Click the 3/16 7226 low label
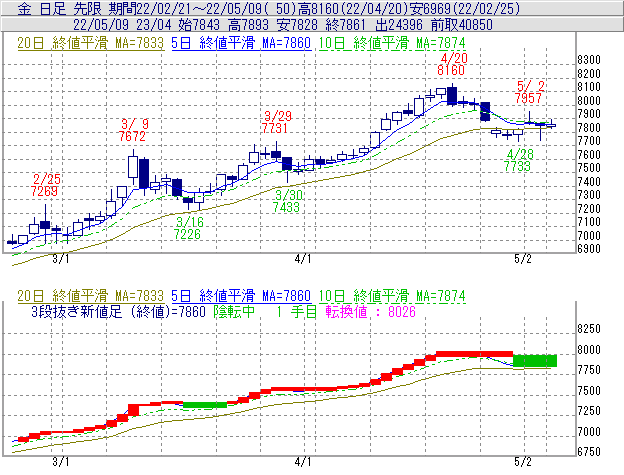 188,228
